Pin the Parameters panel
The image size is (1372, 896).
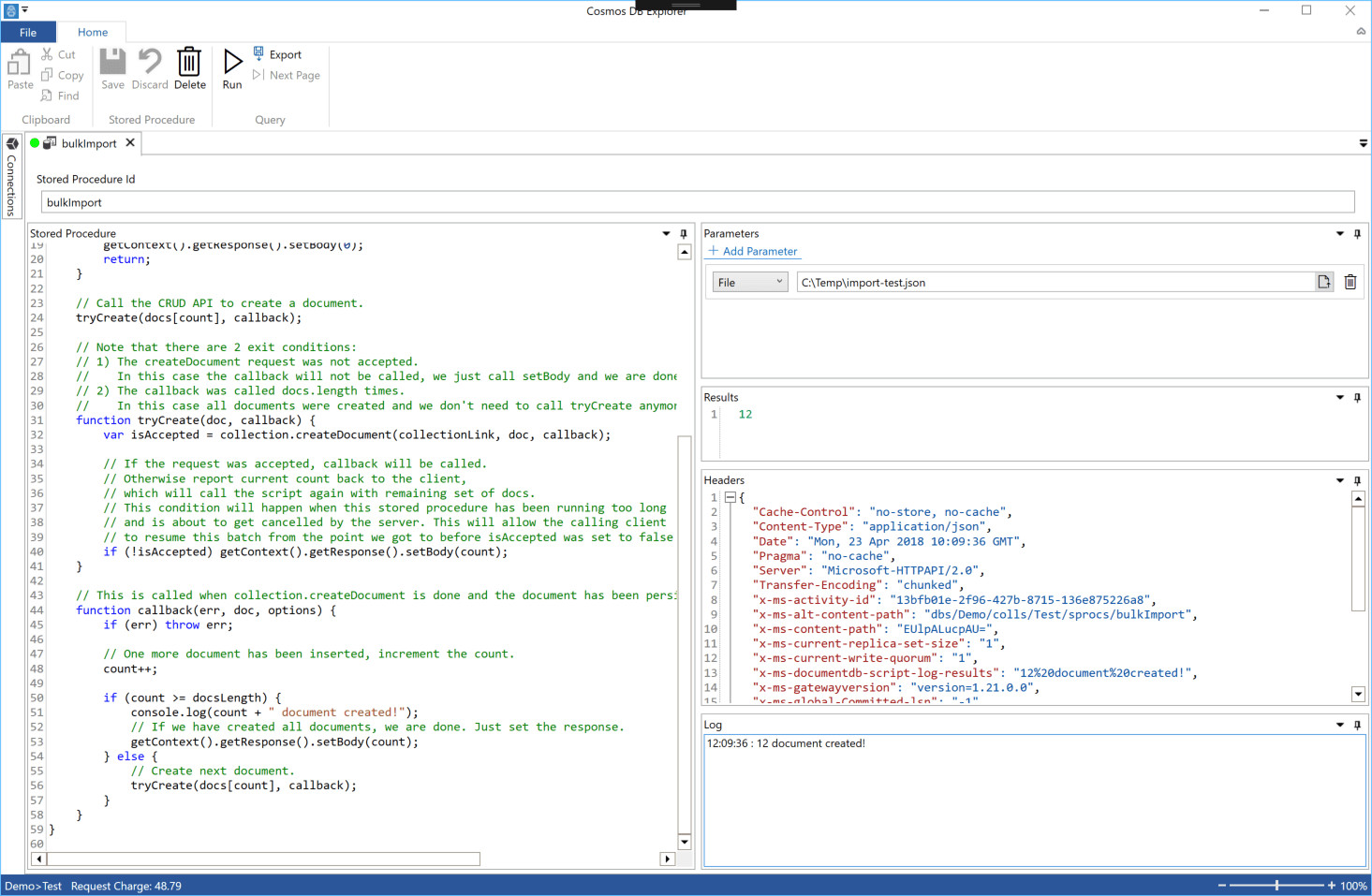[x=1357, y=233]
